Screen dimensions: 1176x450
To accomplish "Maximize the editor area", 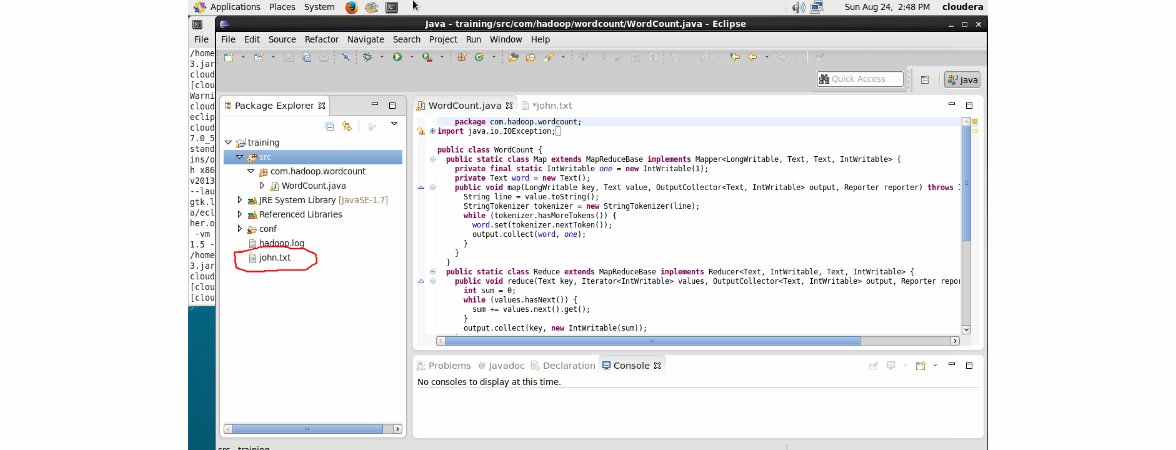I will (969, 106).
